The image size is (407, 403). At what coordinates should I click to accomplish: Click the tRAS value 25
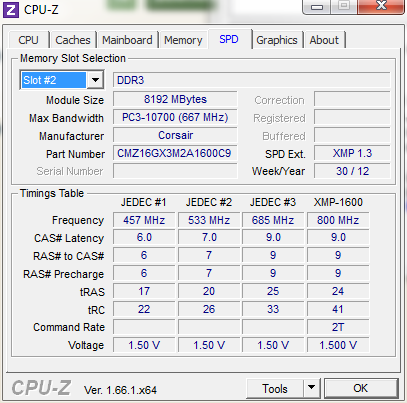coord(273,291)
